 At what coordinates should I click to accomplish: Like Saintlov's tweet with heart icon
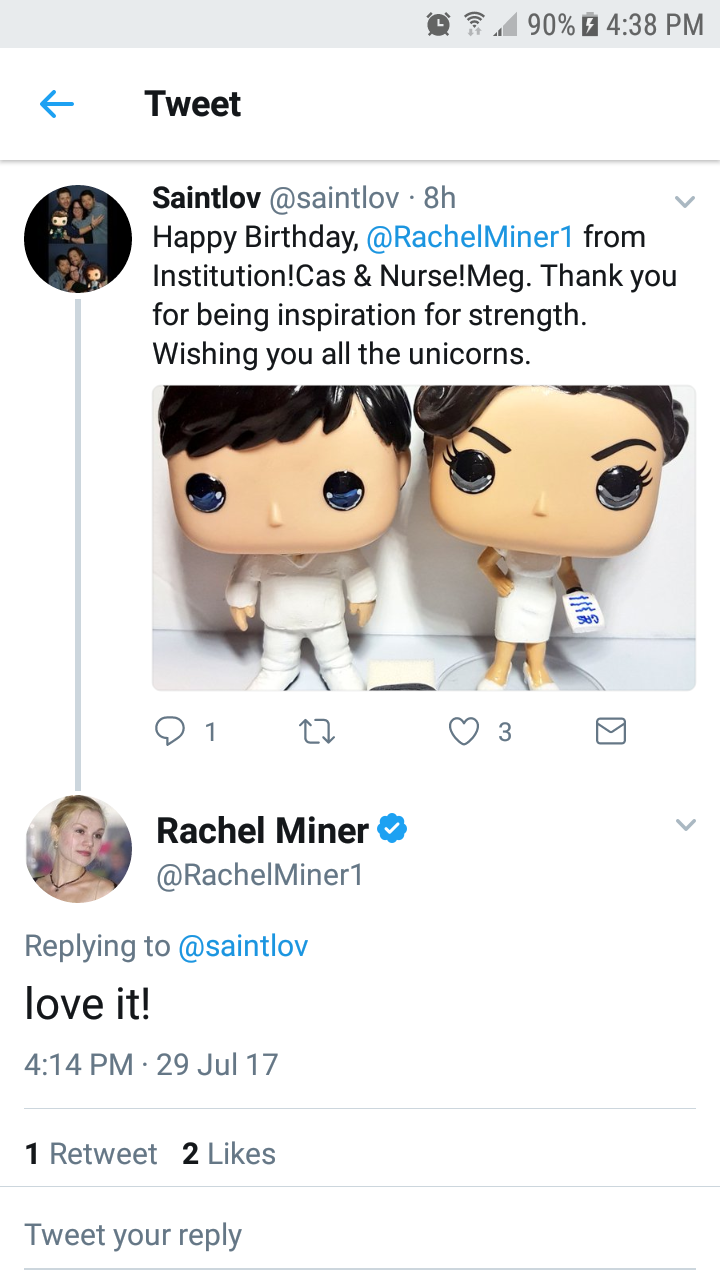coord(463,733)
